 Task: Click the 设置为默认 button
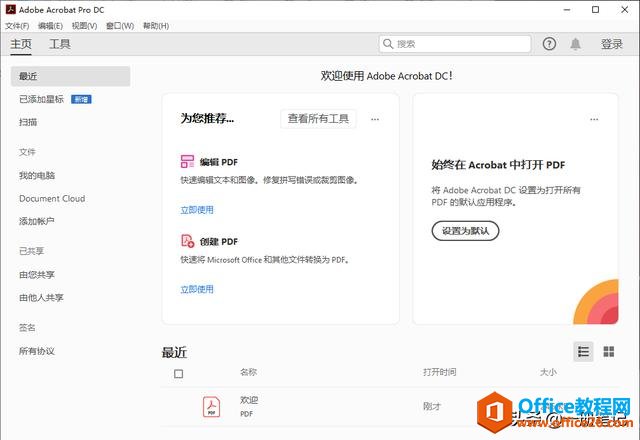pyautogui.click(x=465, y=231)
